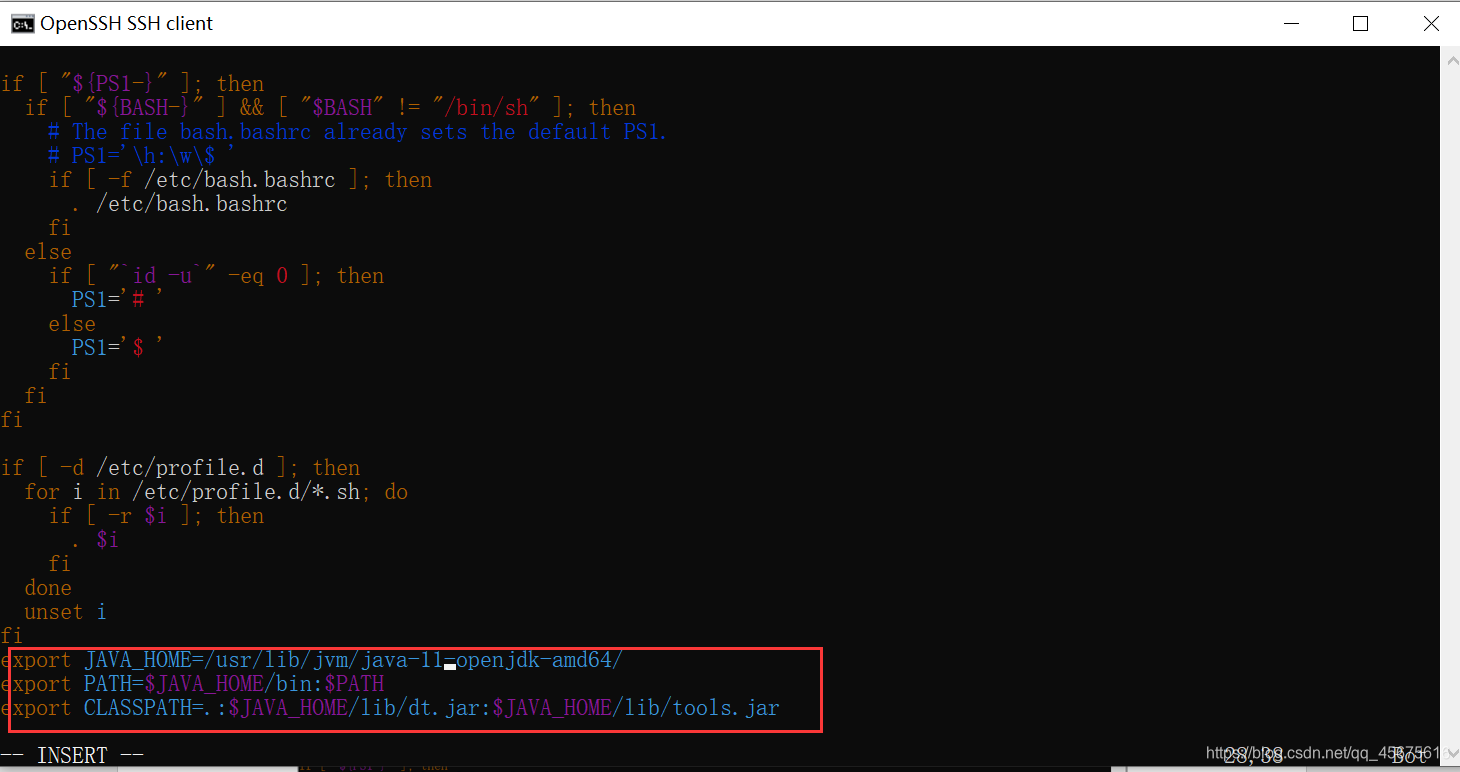Click the line PS1='$ '
The width and height of the screenshot is (1460, 772).
(x=118, y=348)
